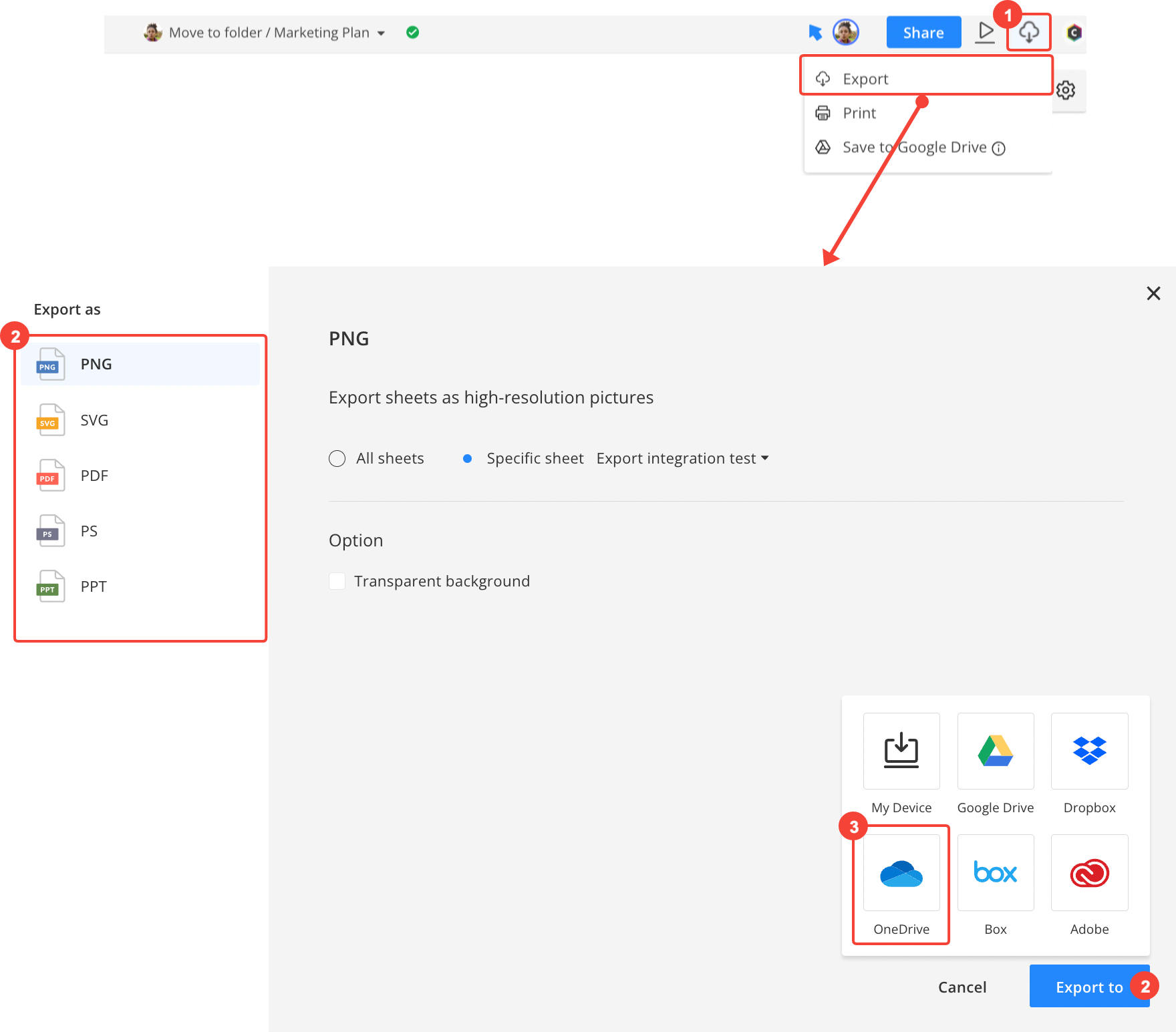Click the green sync status checkmark
Screen dimensions: 1176x1032
point(413,32)
